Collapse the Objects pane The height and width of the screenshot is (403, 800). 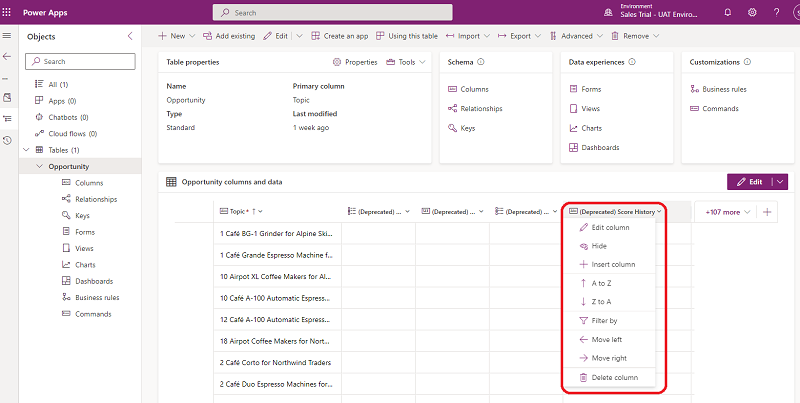pos(130,36)
